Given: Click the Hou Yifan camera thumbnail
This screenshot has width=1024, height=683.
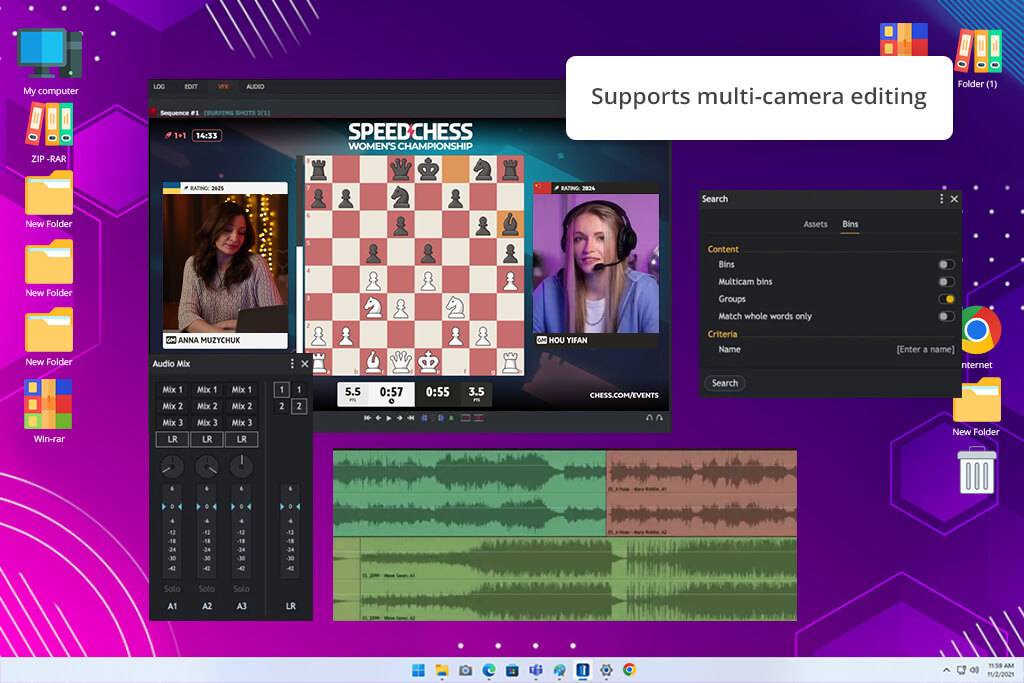Looking at the screenshot, I should pos(596,265).
